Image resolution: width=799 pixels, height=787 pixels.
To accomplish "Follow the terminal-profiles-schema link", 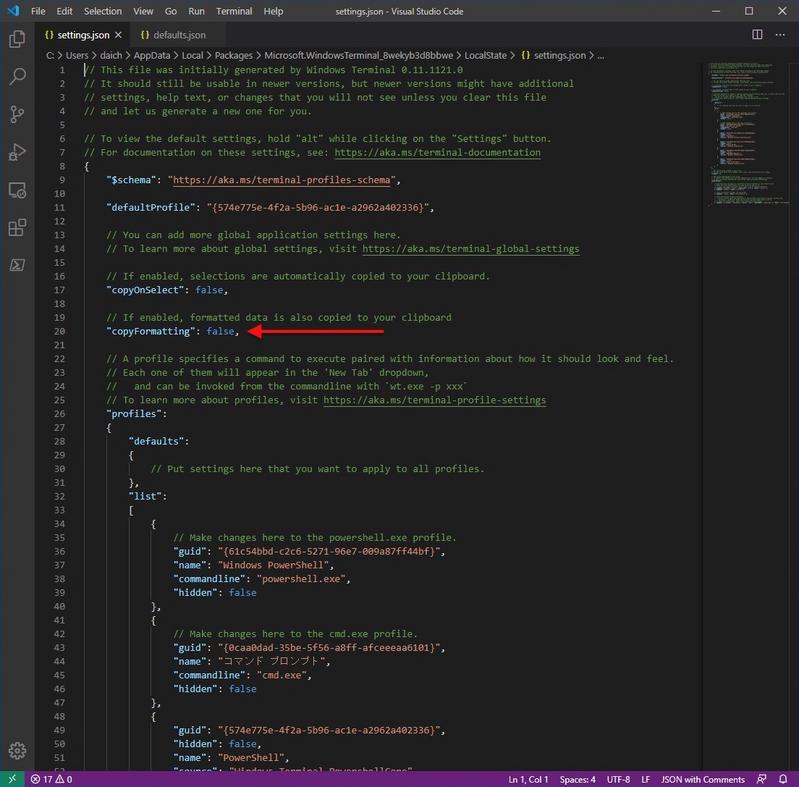I will 282,180.
